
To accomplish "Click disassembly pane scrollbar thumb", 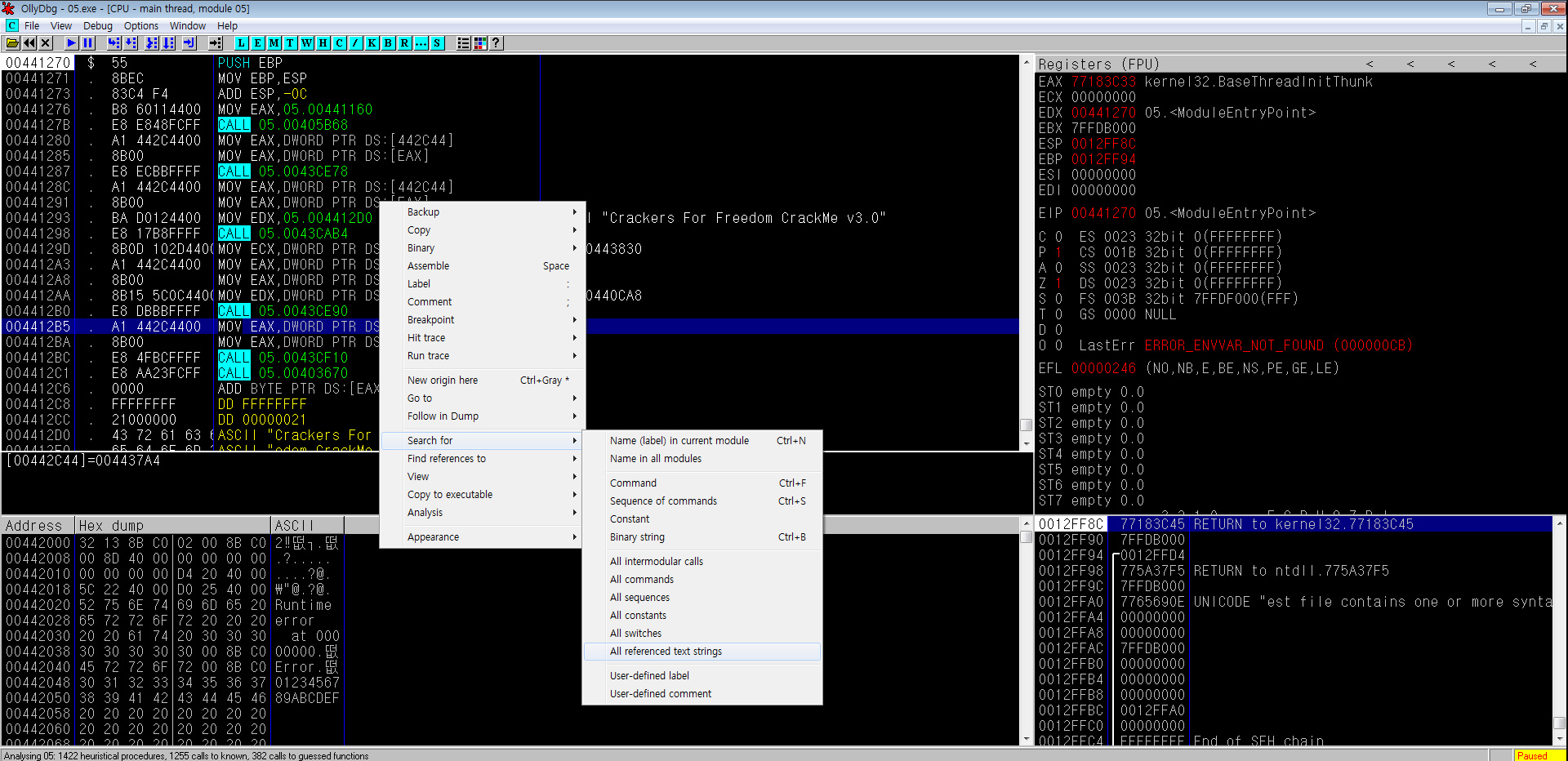I will 1027,425.
